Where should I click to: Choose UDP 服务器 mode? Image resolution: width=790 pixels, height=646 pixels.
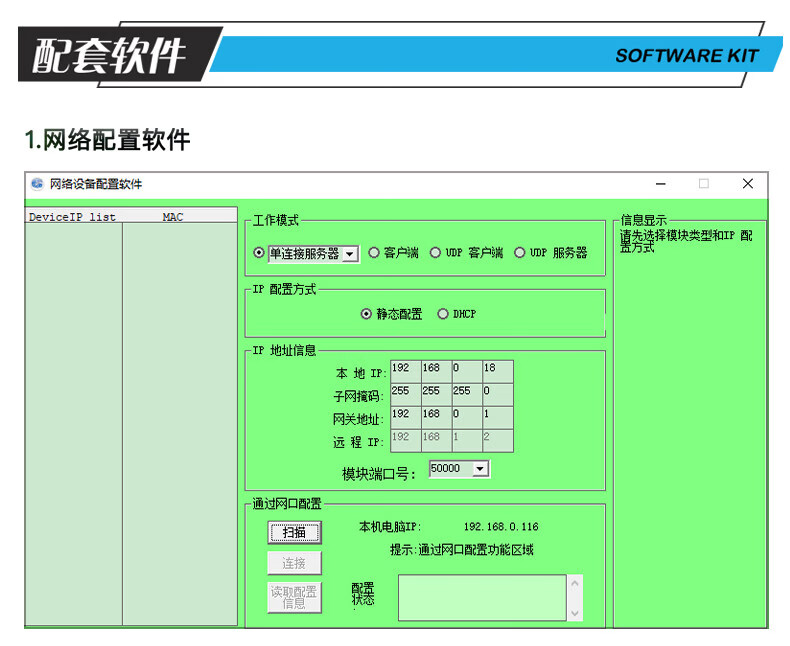pos(519,252)
